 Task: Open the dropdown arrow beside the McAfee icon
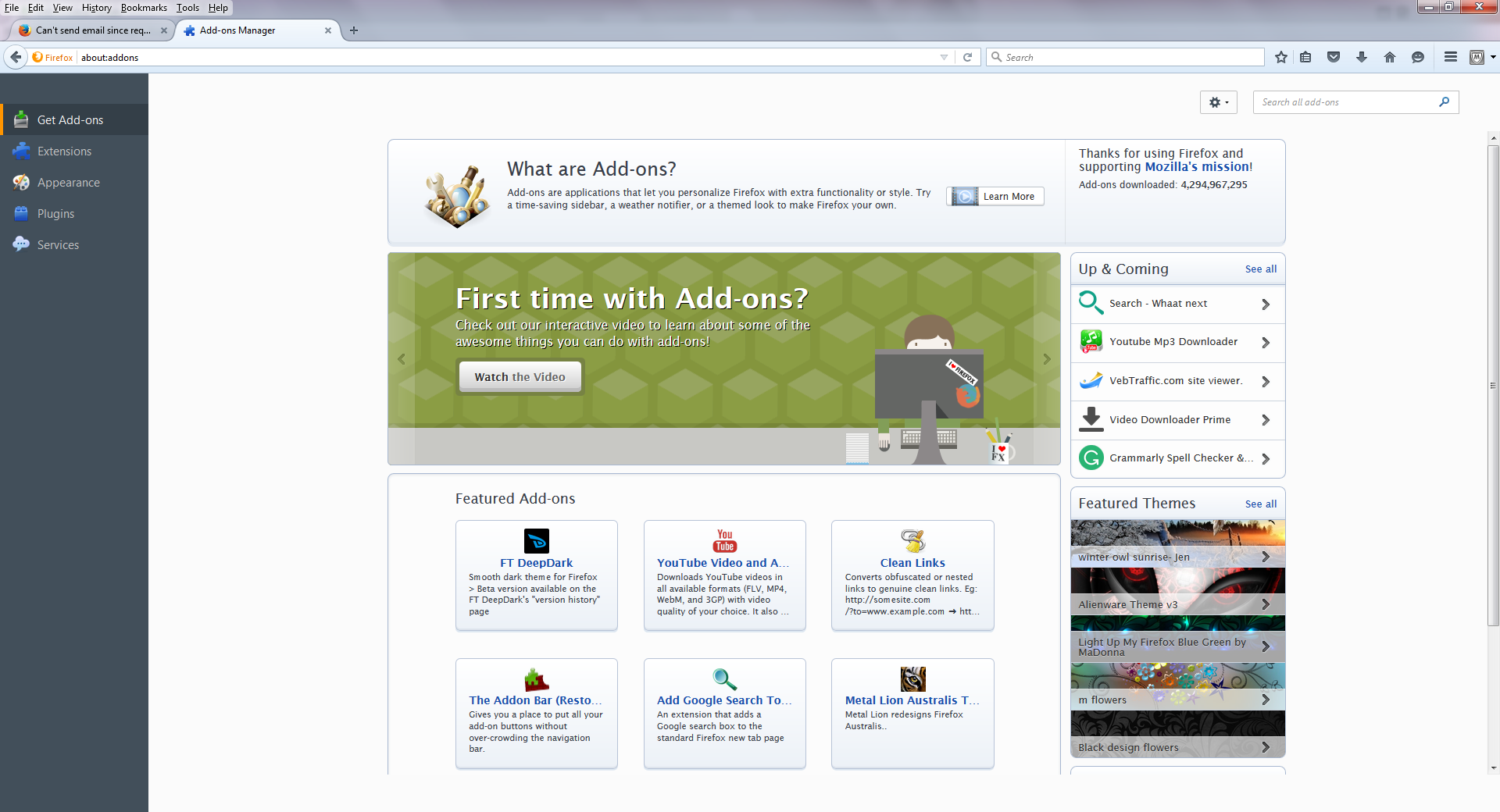coord(1493,57)
